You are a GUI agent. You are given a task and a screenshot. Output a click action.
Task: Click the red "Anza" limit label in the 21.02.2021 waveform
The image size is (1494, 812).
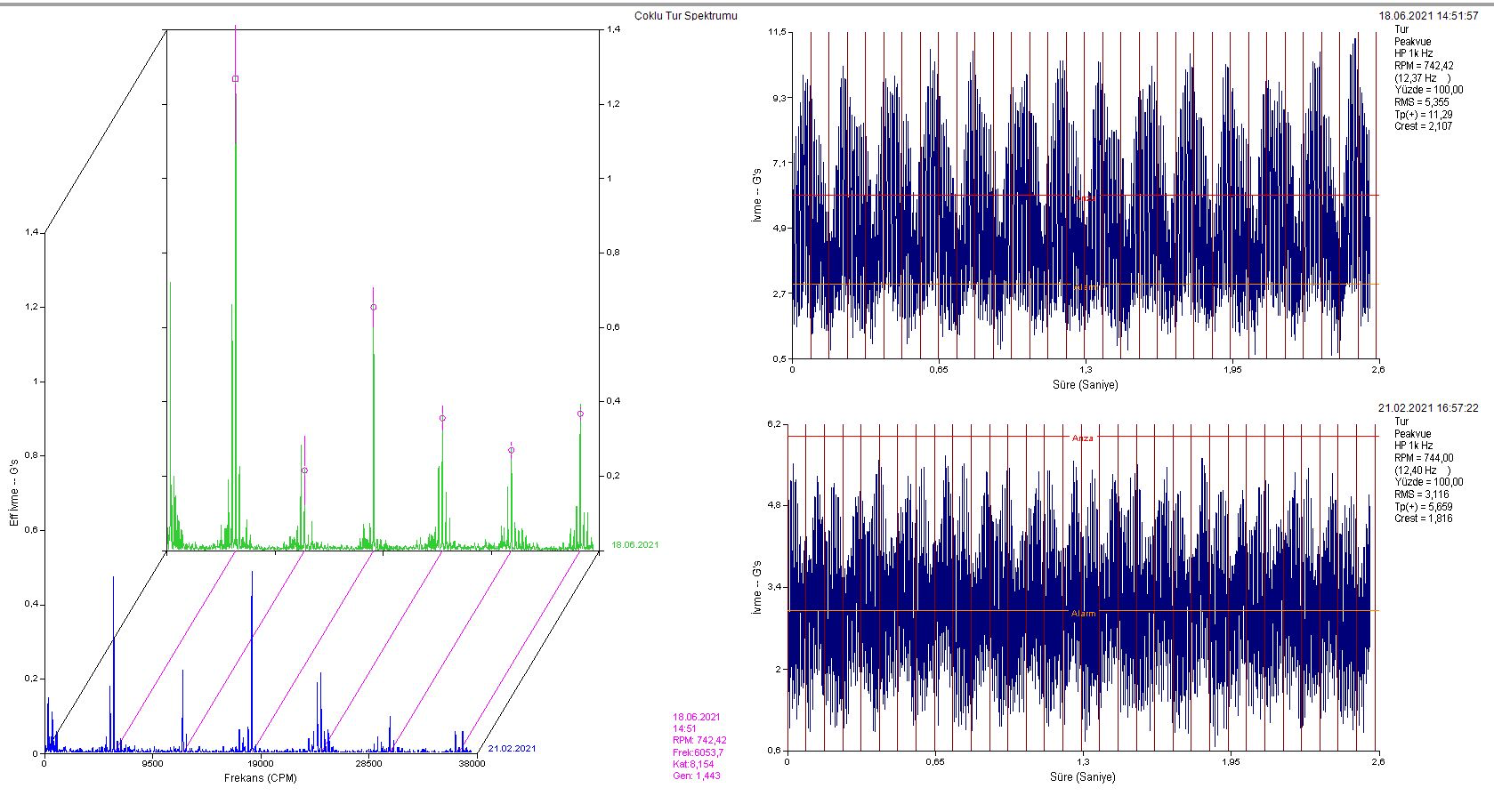tap(1083, 438)
